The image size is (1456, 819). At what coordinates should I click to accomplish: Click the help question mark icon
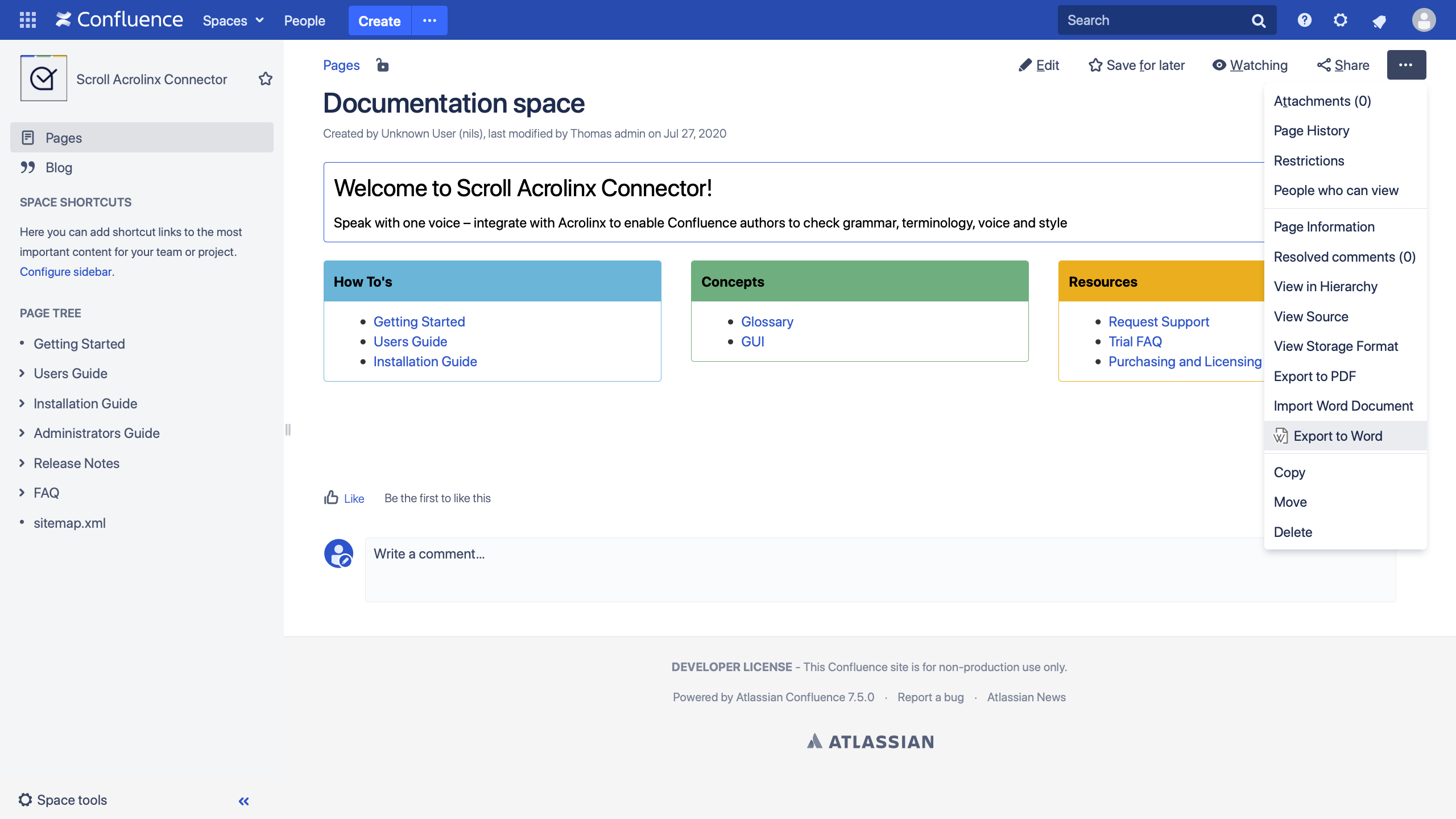[x=1304, y=20]
